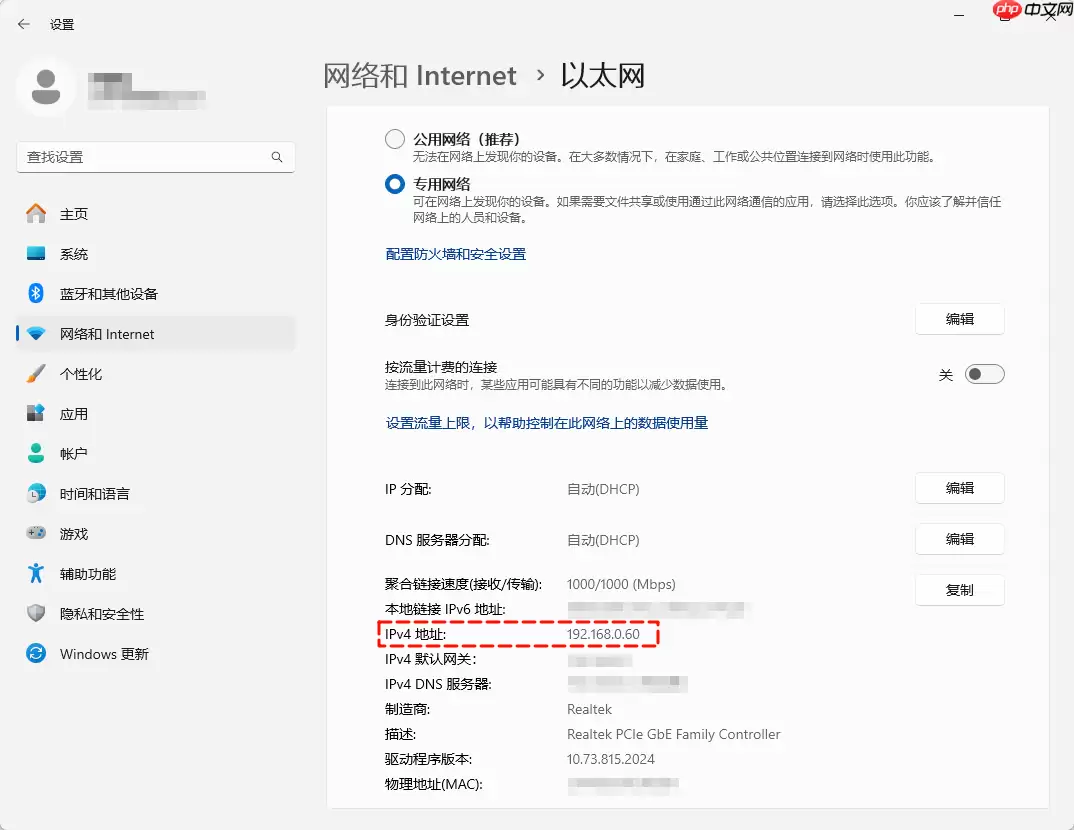Image resolution: width=1074 pixels, height=830 pixels.
Task: Go to 时间和语言 section
Action: point(155,494)
